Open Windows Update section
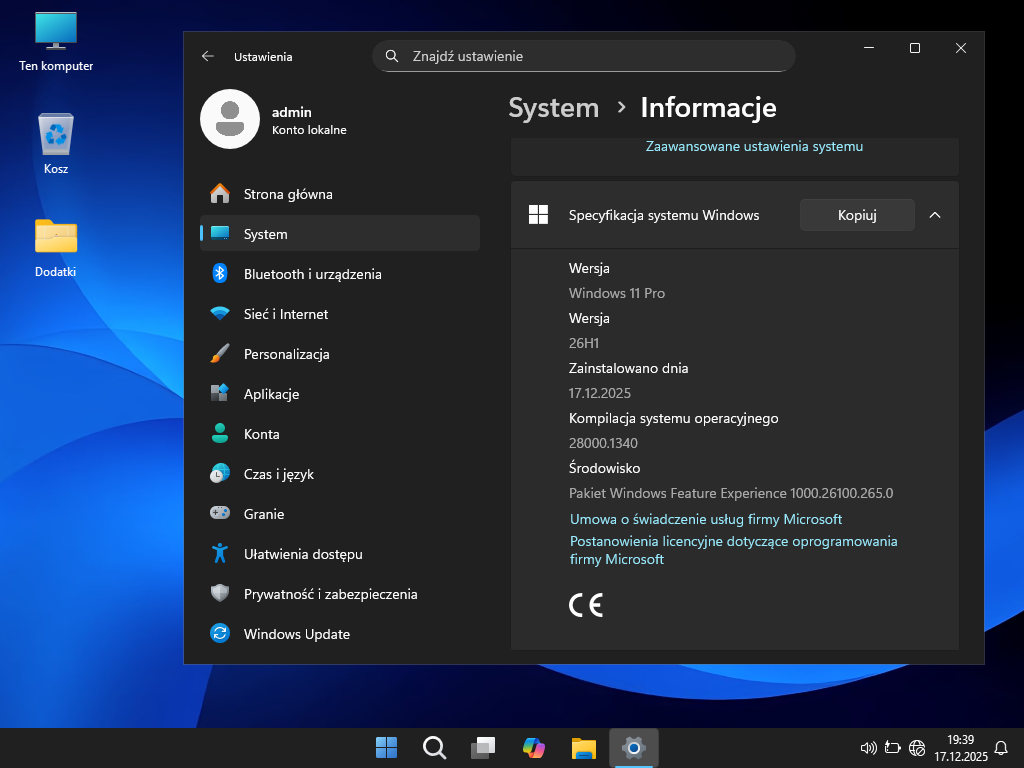This screenshot has height=768, width=1024. 296,634
